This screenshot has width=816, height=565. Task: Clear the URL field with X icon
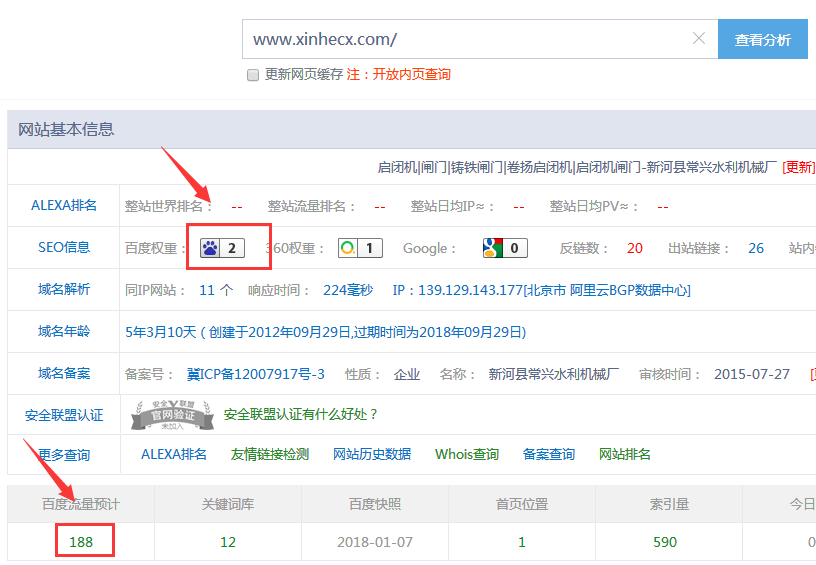click(699, 39)
